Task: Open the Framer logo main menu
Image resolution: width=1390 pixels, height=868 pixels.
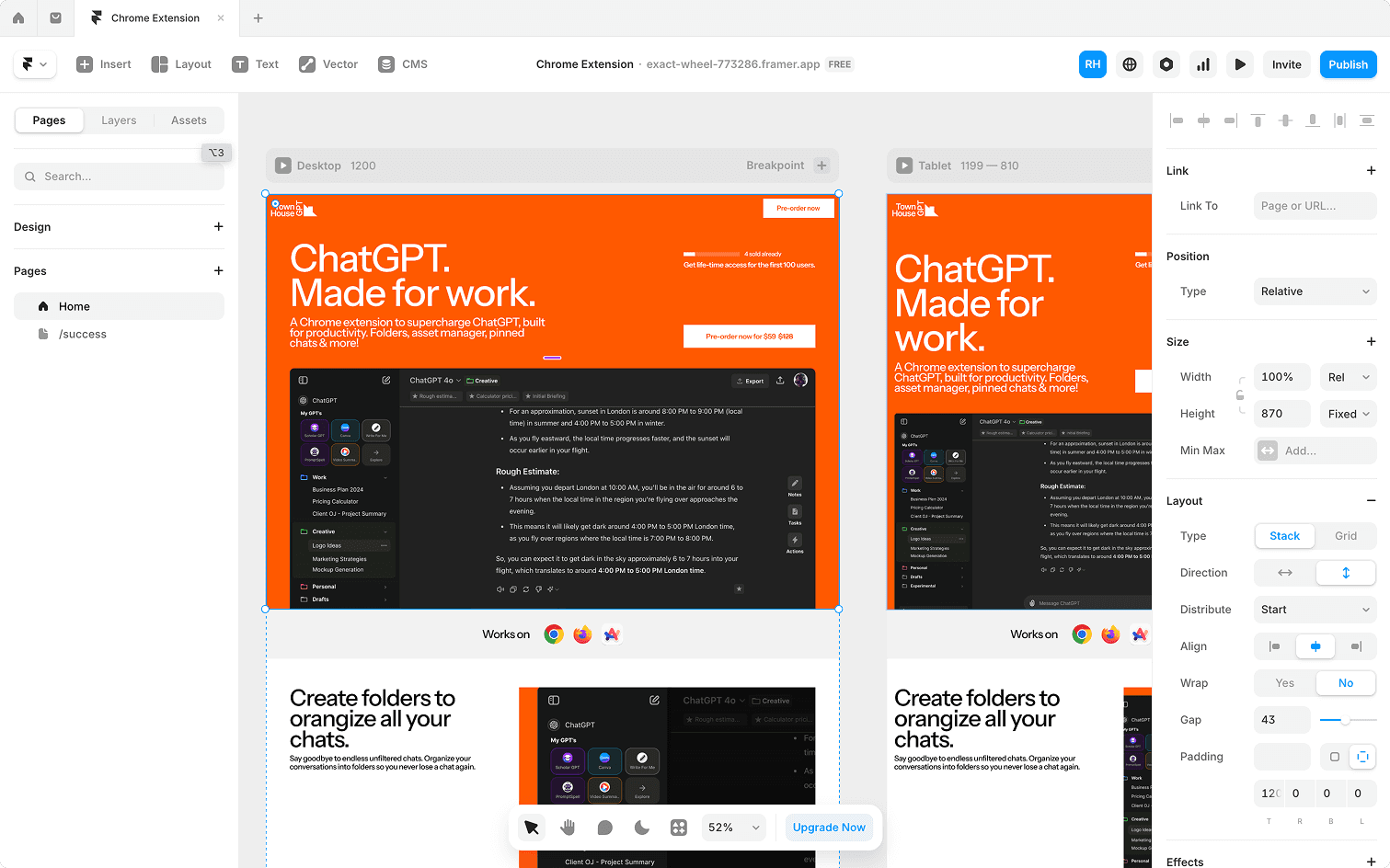Action: pos(35,64)
